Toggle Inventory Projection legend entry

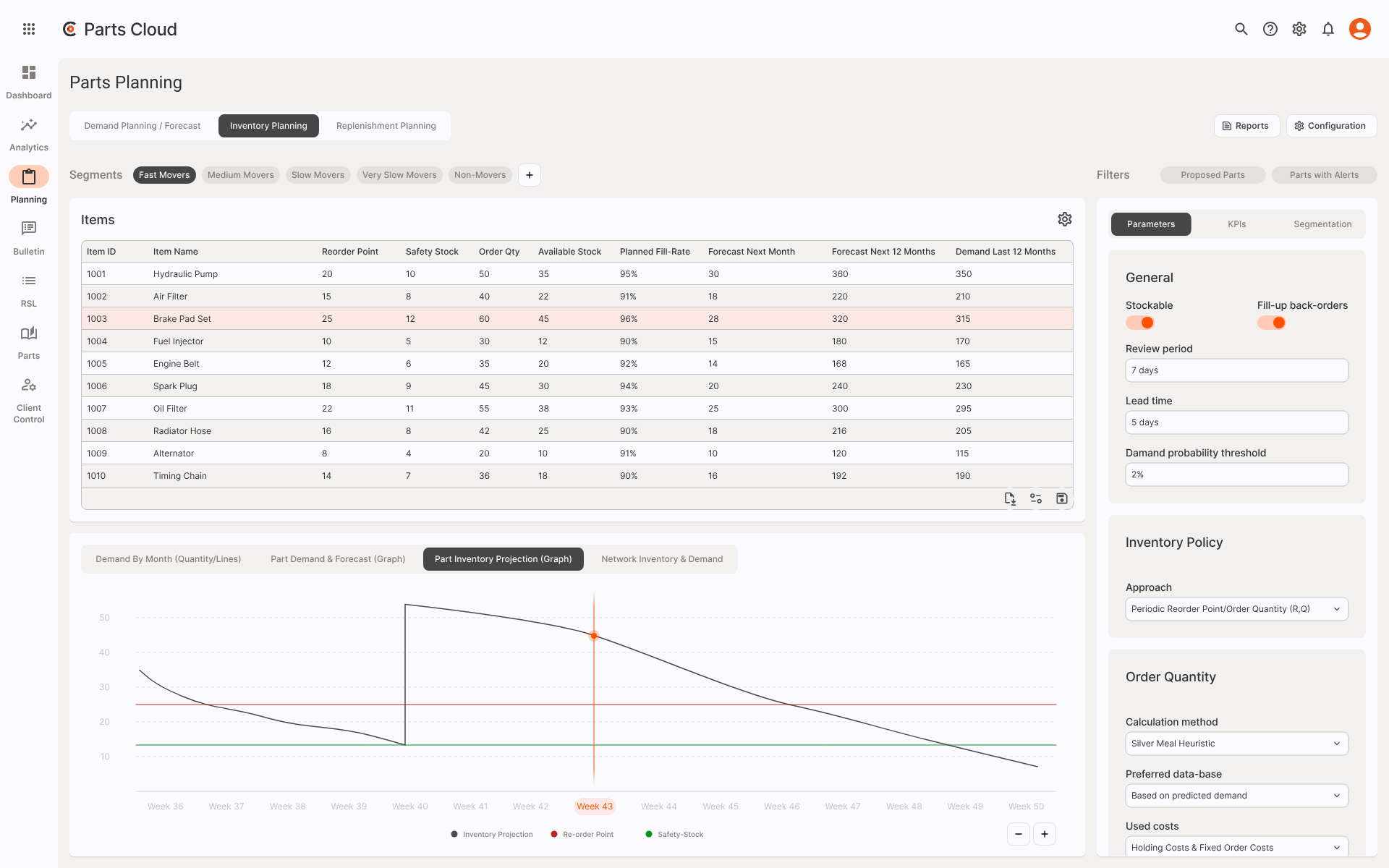pos(492,835)
